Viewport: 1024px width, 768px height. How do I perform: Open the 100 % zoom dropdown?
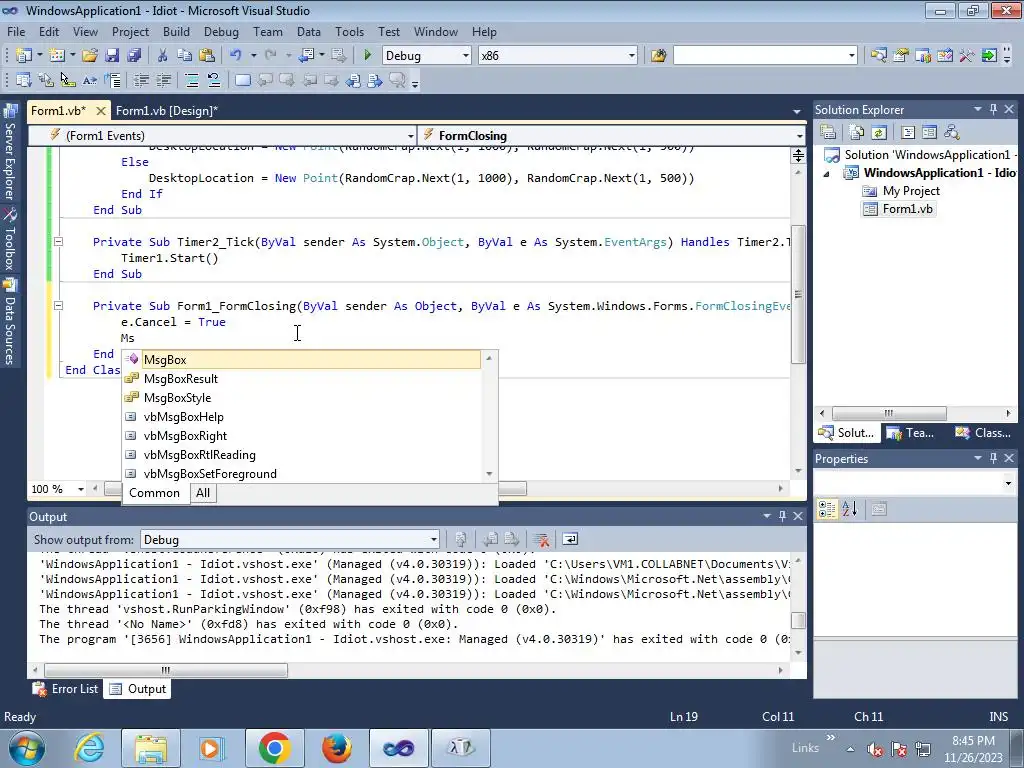coord(81,489)
